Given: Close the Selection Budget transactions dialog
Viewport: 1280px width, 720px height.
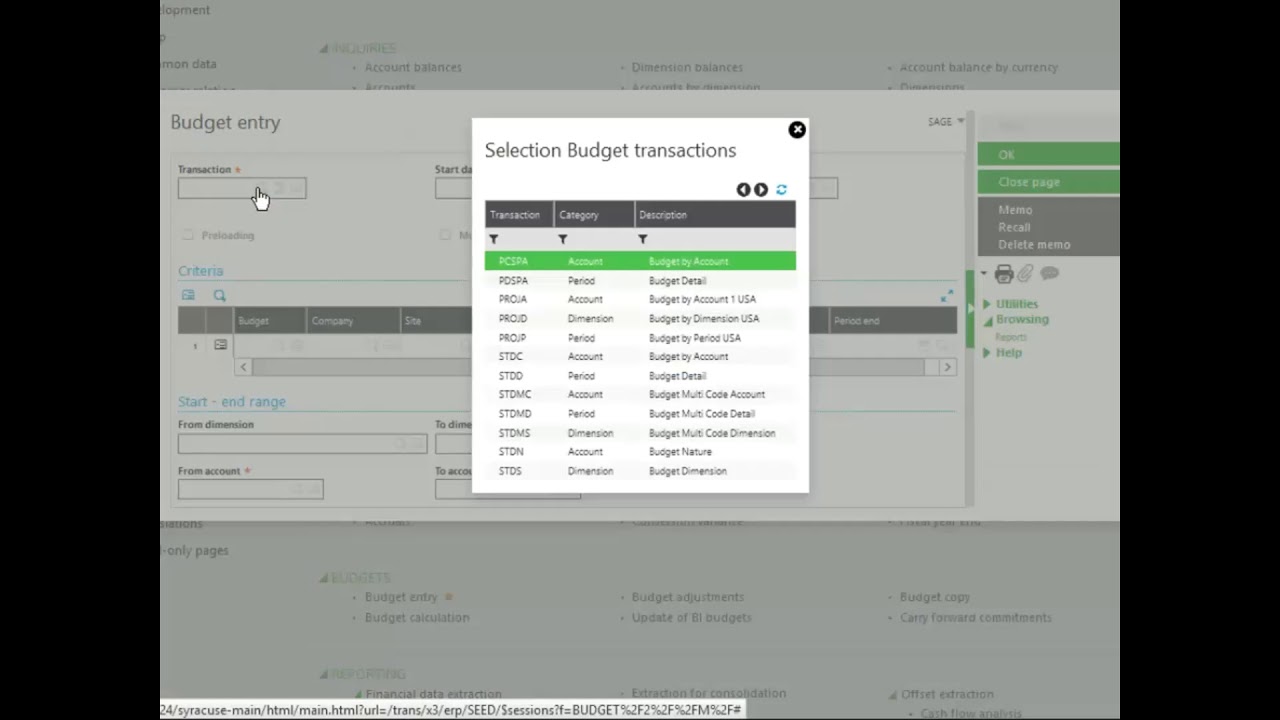Looking at the screenshot, I should coord(797,130).
